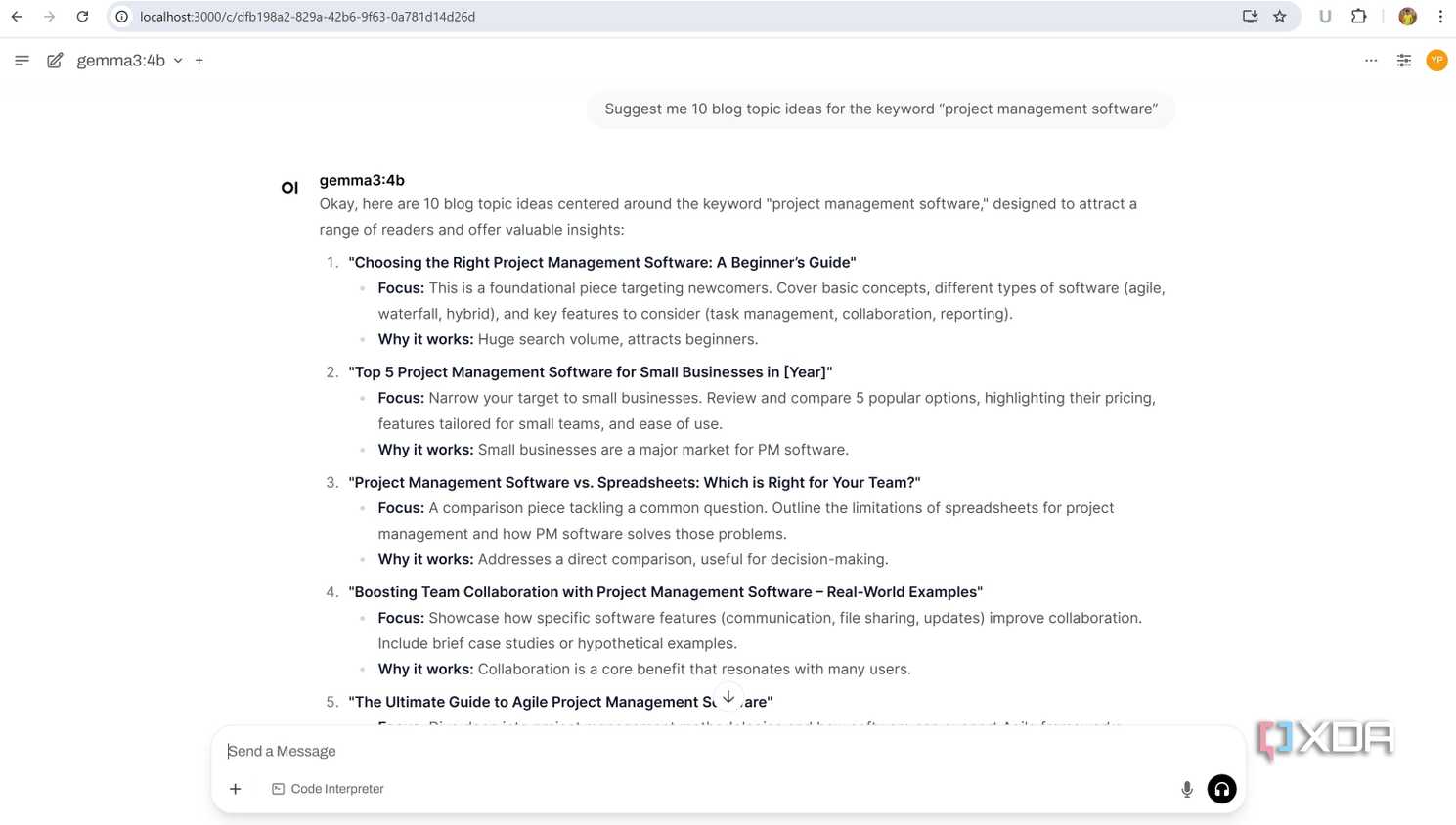Viewport: 1456px width, 825px height.
Task: Start a new chat with pencil icon
Action: tap(55, 61)
